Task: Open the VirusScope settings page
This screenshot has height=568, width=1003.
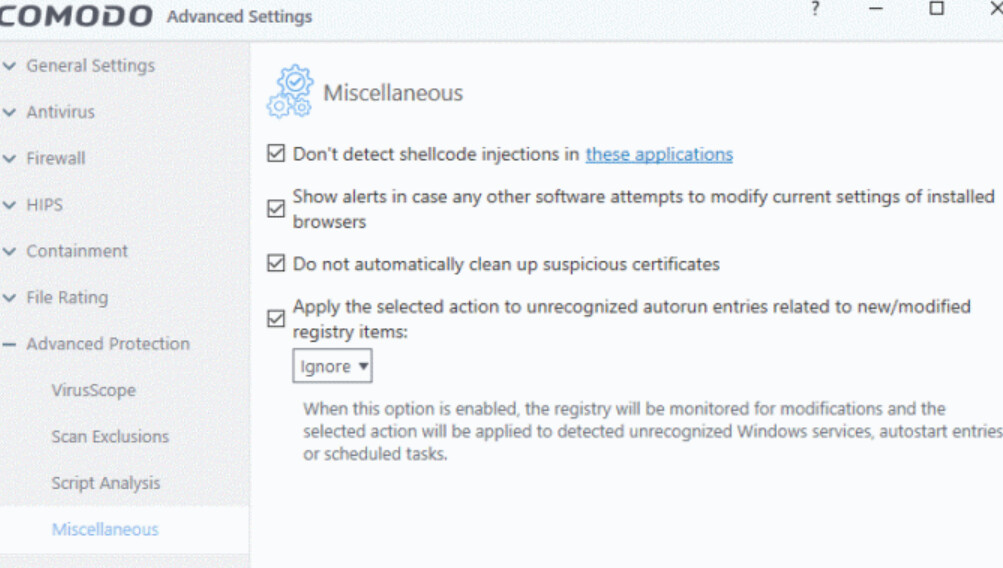Action: click(x=93, y=390)
